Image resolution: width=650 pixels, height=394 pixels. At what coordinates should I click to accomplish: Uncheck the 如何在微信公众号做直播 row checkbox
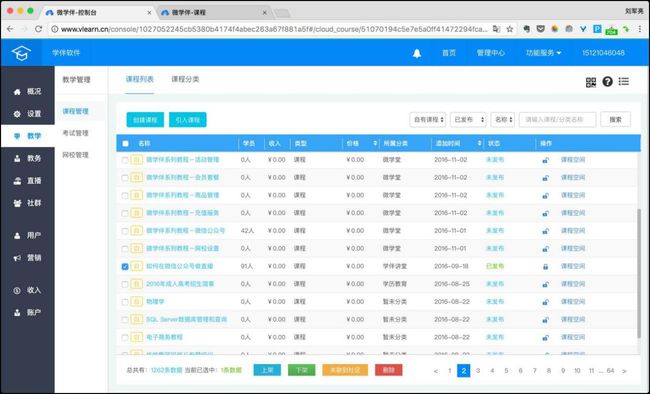125,267
